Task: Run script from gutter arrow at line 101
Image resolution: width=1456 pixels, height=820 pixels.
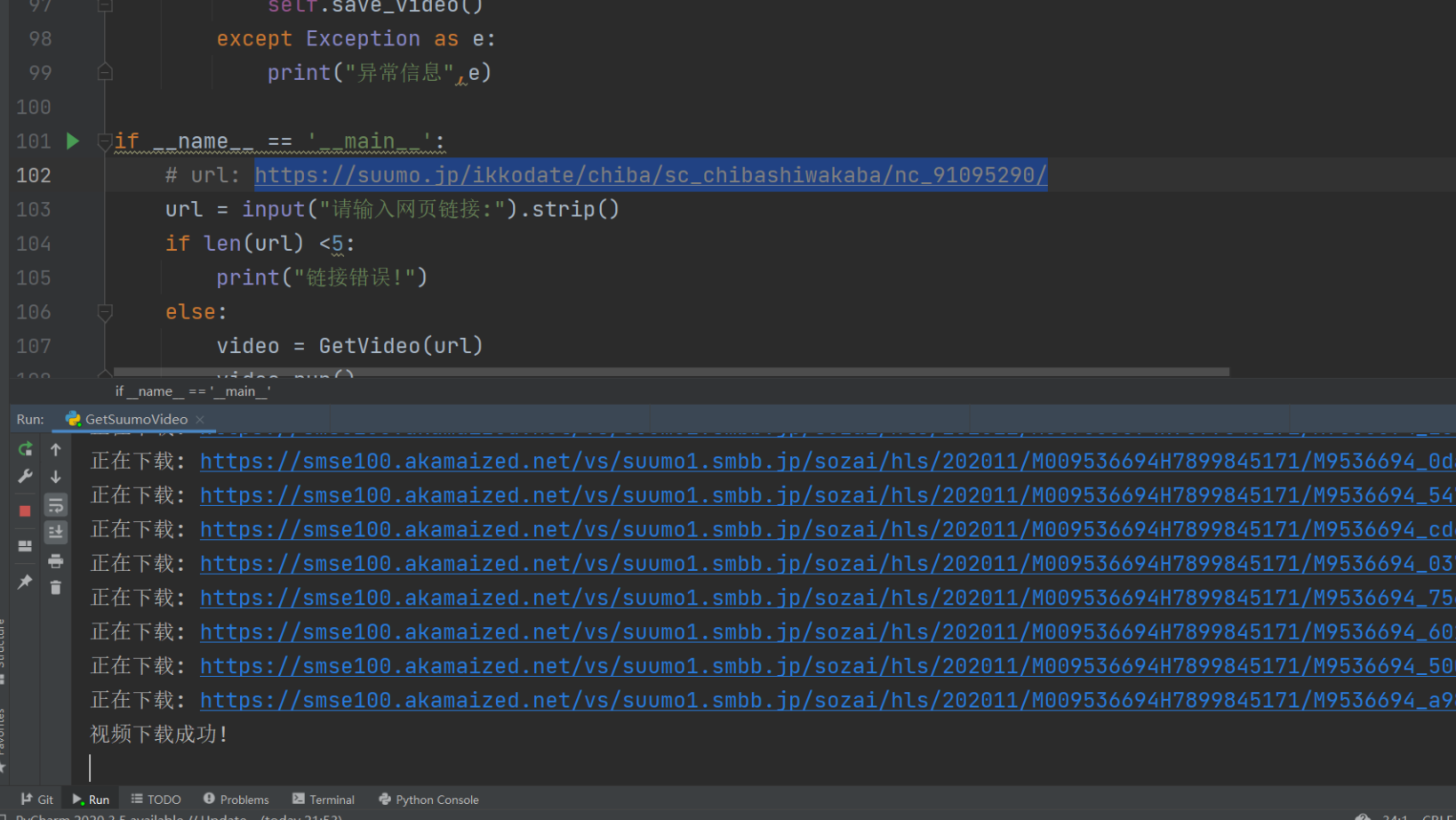Action: (73, 141)
